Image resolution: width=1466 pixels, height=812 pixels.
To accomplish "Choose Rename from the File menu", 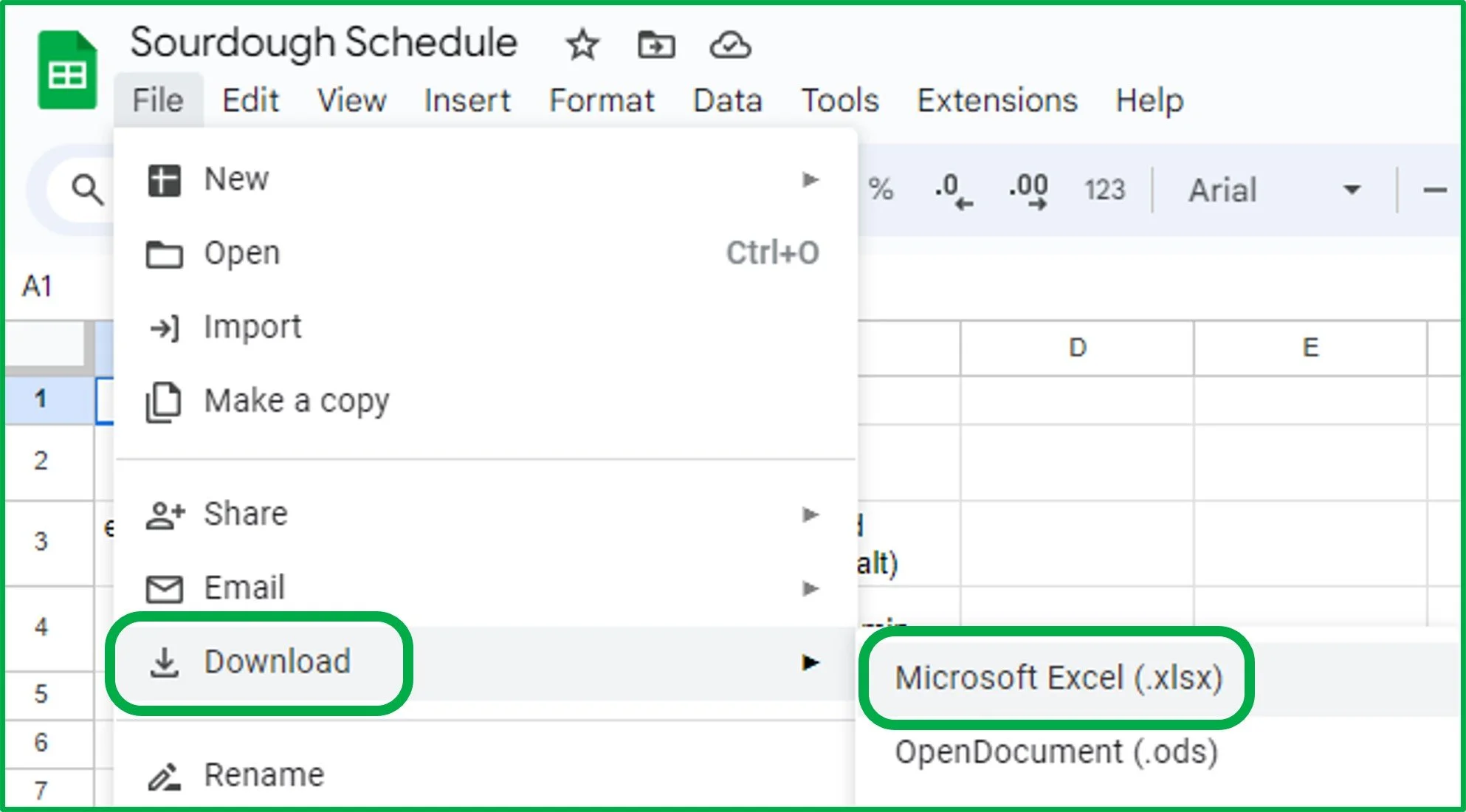I will tap(486, 775).
